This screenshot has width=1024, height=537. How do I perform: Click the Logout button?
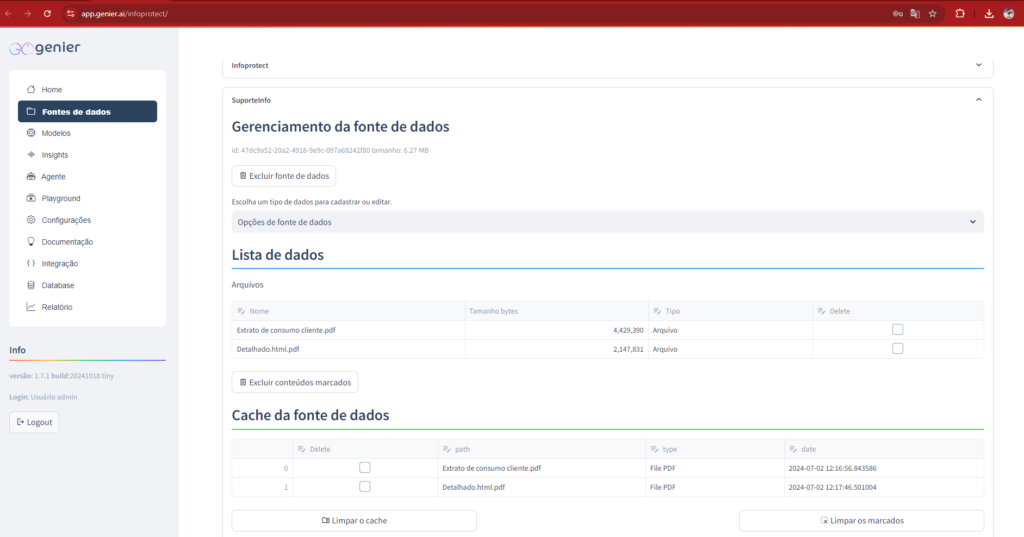34,422
